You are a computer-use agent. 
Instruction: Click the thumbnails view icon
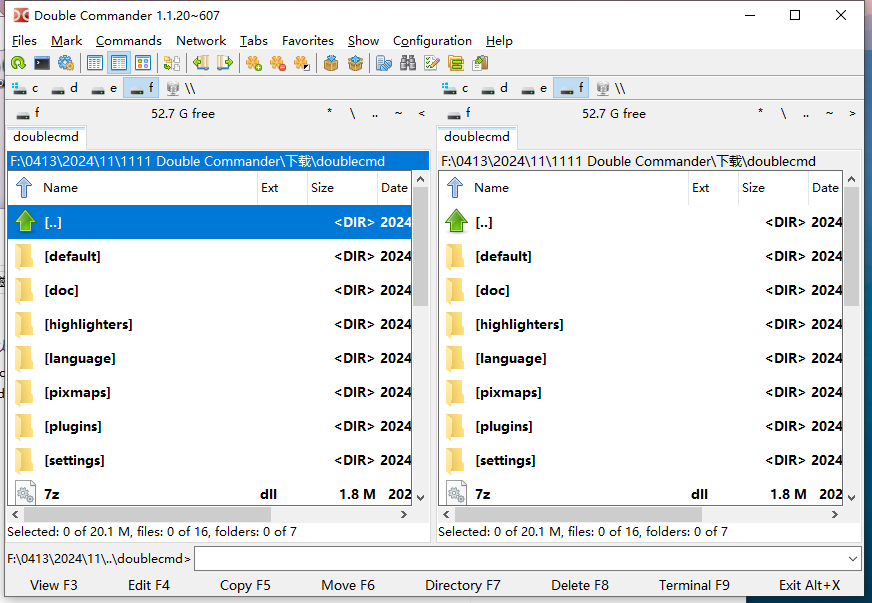pos(143,63)
